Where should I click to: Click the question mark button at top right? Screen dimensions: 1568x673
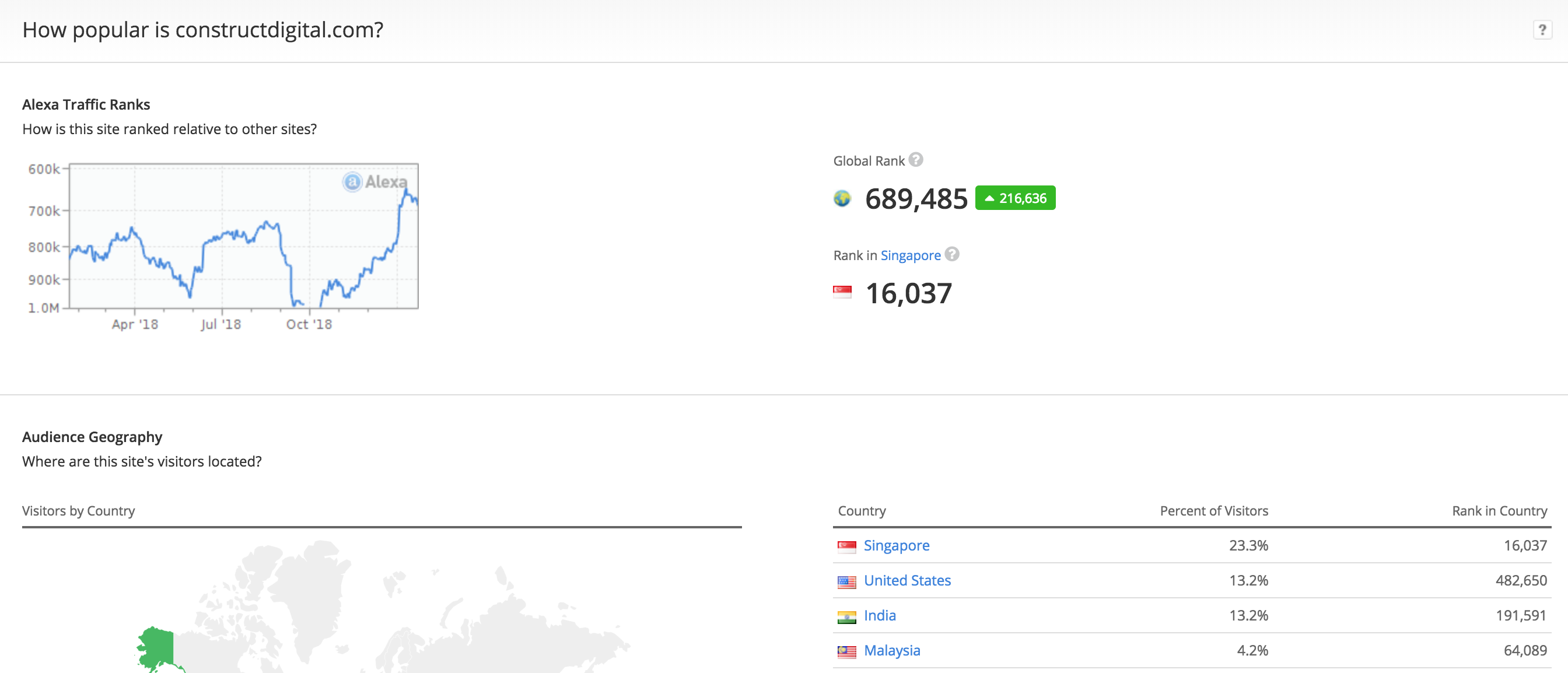[x=1542, y=30]
